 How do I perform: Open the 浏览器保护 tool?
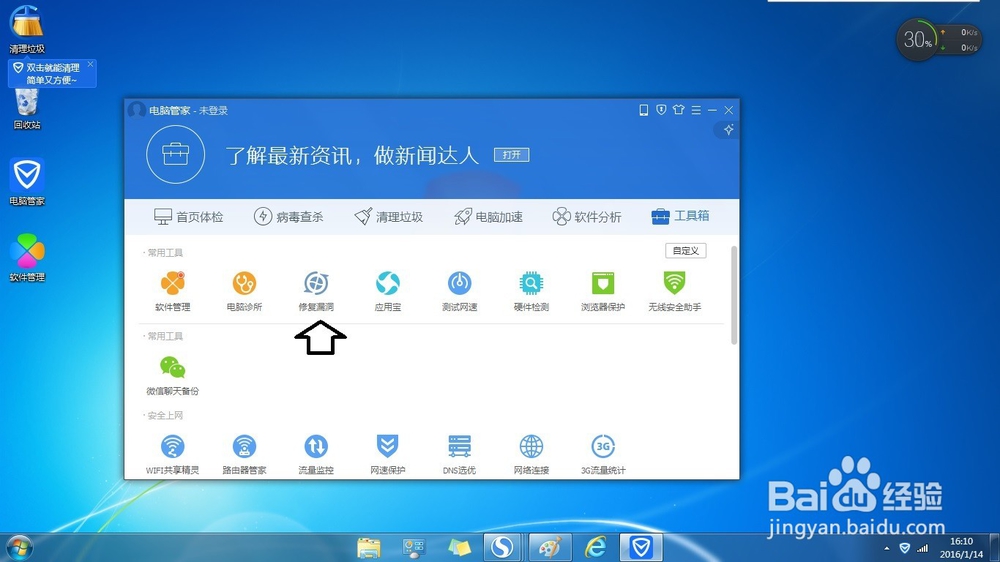(x=603, y=283)
